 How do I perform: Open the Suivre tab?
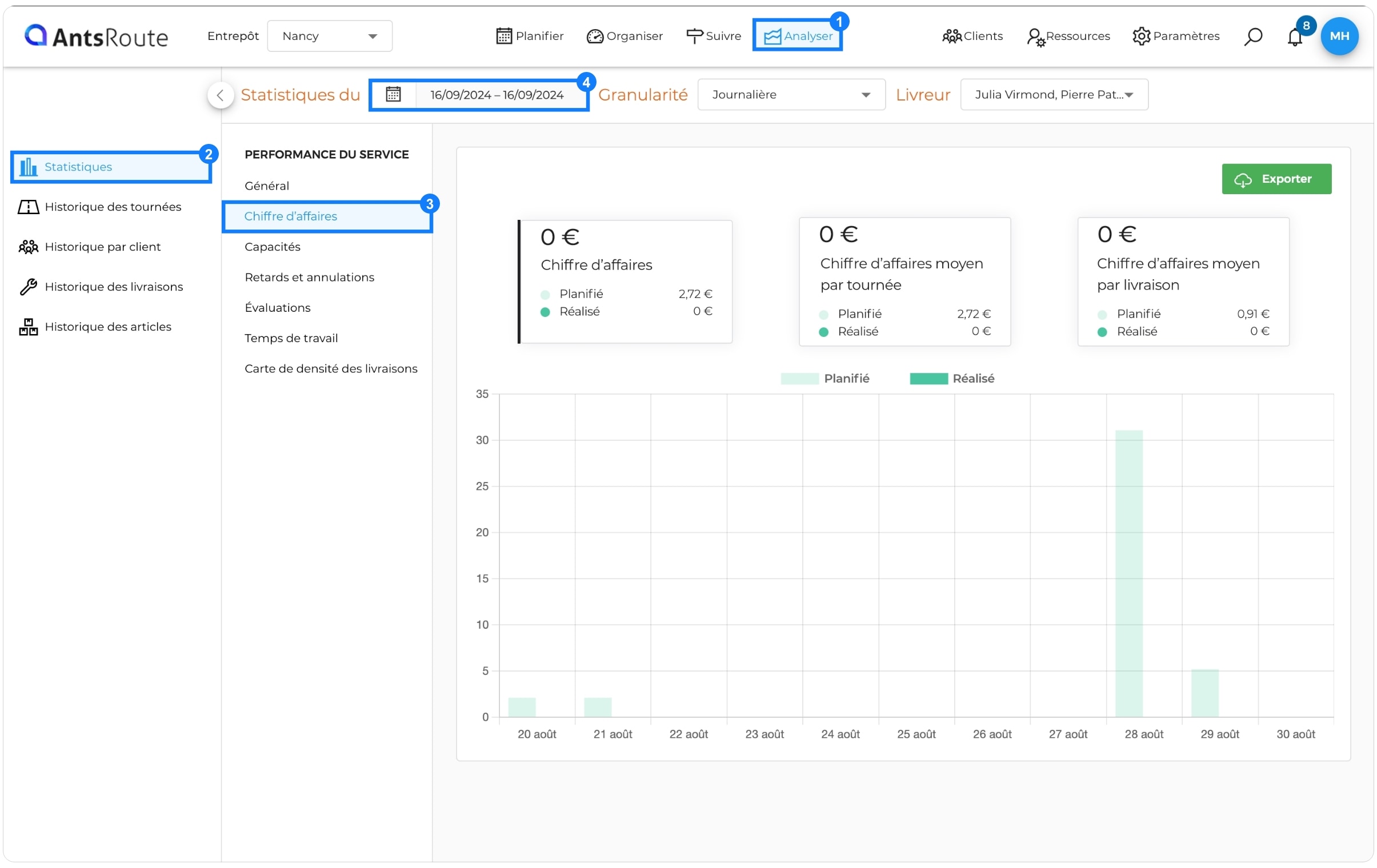click(x=713, y=36)
